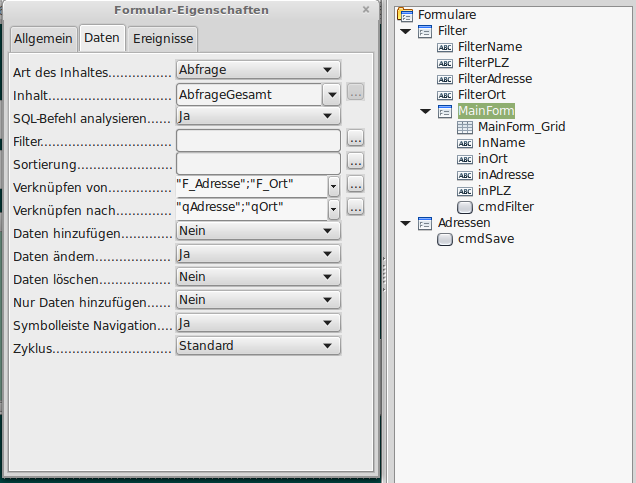Image resolution: width=636 pixels, height=483 pixels.
Task: Click the Verknüpfen nach field with qAdresse
Action: pos(252,210)
